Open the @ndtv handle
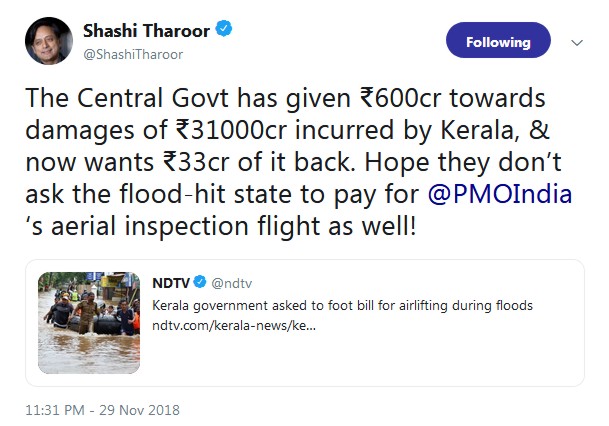Image resolution: width=609 pixels, height=426 pixels. pyautogui.click(x=231, y=283)
